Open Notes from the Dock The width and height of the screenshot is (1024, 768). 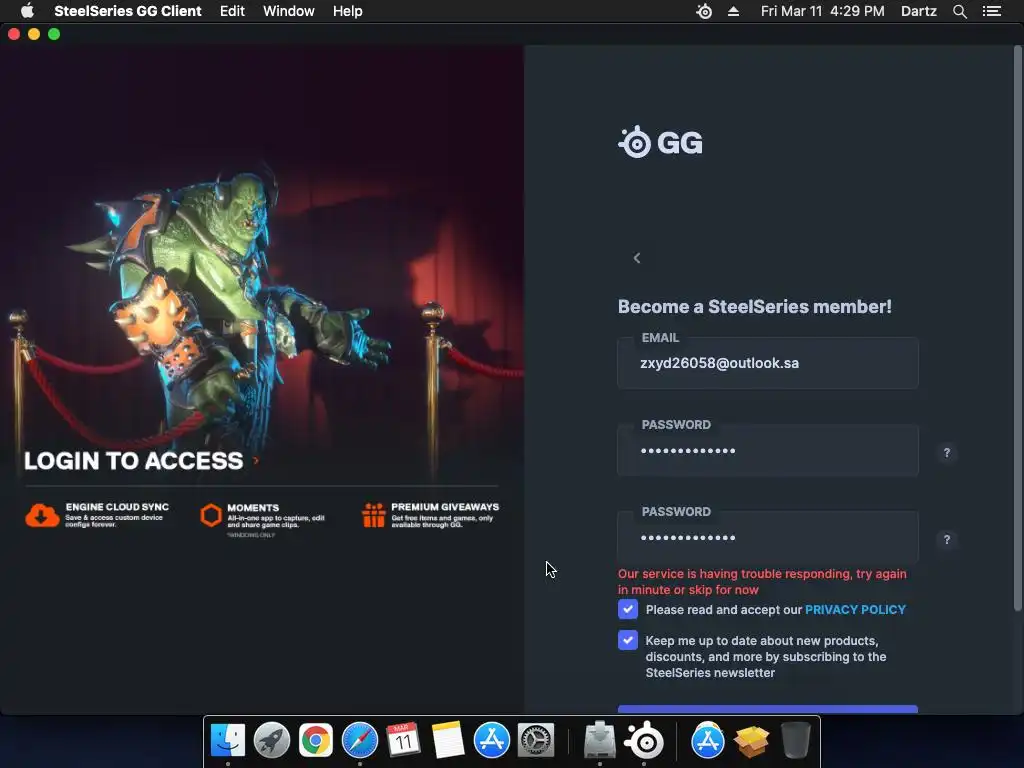[447, 741]
